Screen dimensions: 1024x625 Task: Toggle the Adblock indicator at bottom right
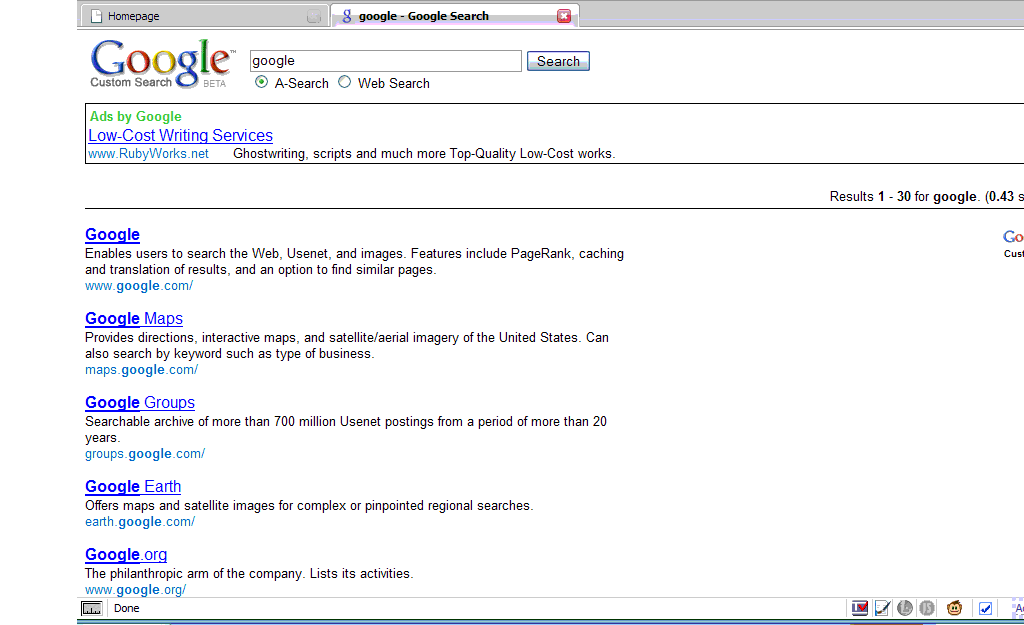click(x=1018, y=608)
